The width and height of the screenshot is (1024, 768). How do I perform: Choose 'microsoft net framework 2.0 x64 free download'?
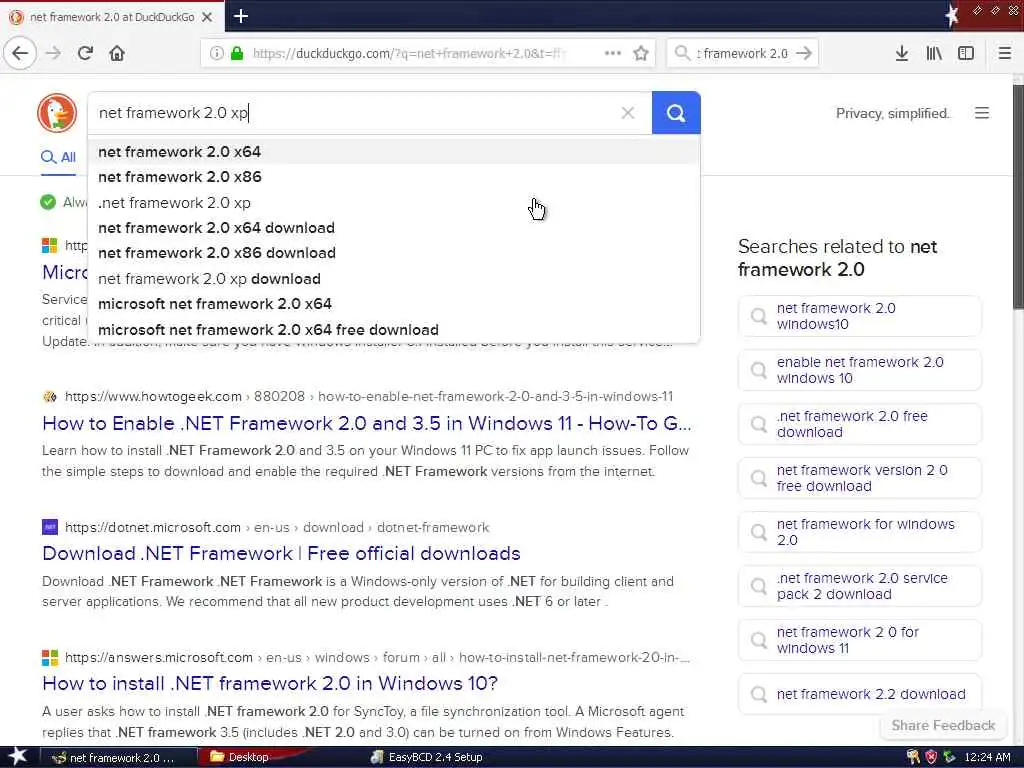pyautogui.click(x=394, y=330)
